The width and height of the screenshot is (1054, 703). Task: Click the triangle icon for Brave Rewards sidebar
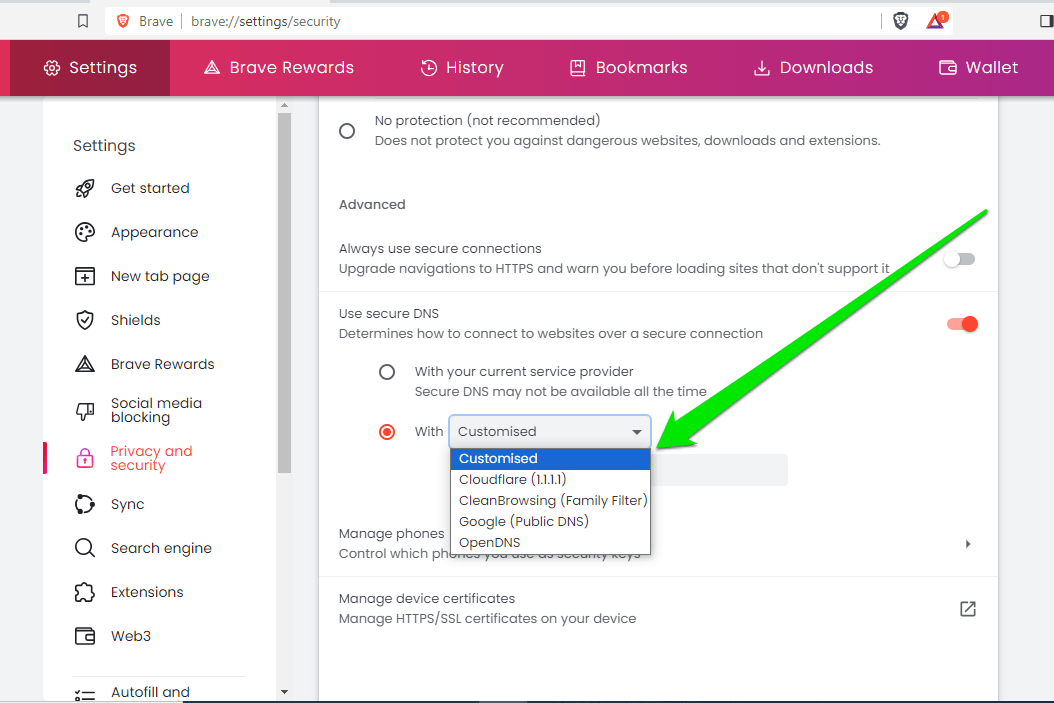pyautogui.click(x=85, y=364)
